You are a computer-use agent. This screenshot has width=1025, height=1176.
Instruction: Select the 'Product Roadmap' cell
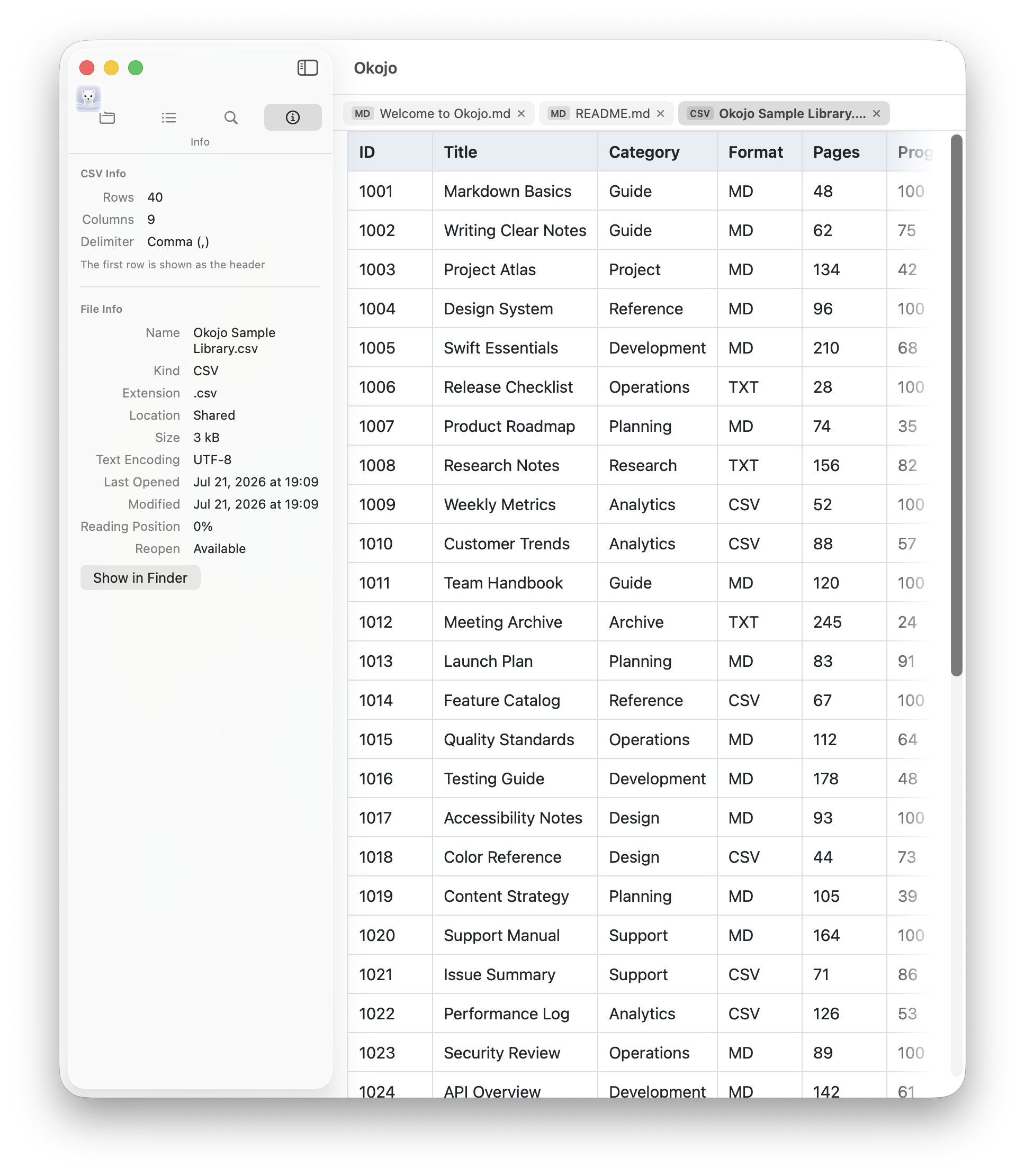click(515, 427)
